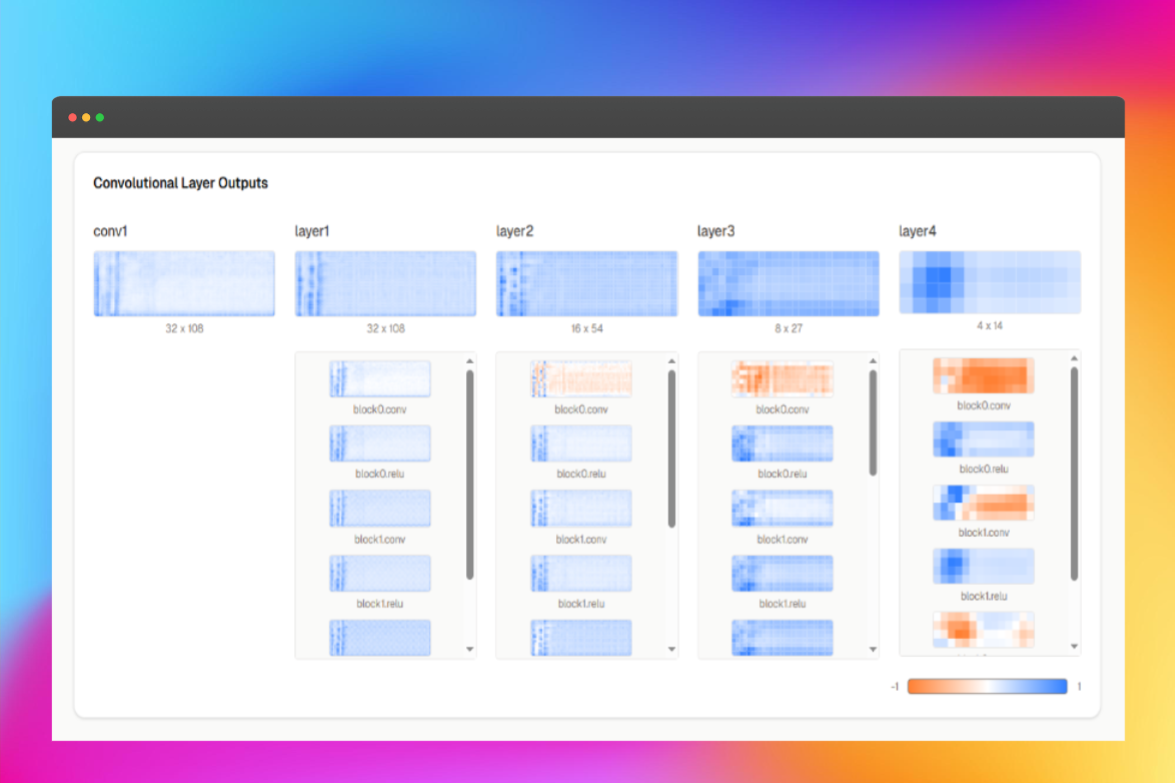Image resolution: width=1175 pixels, height=783 pixels.
Task: Click scroll up arrow in layer3 list
Action: pyautogui.click(x=873, y=361)
